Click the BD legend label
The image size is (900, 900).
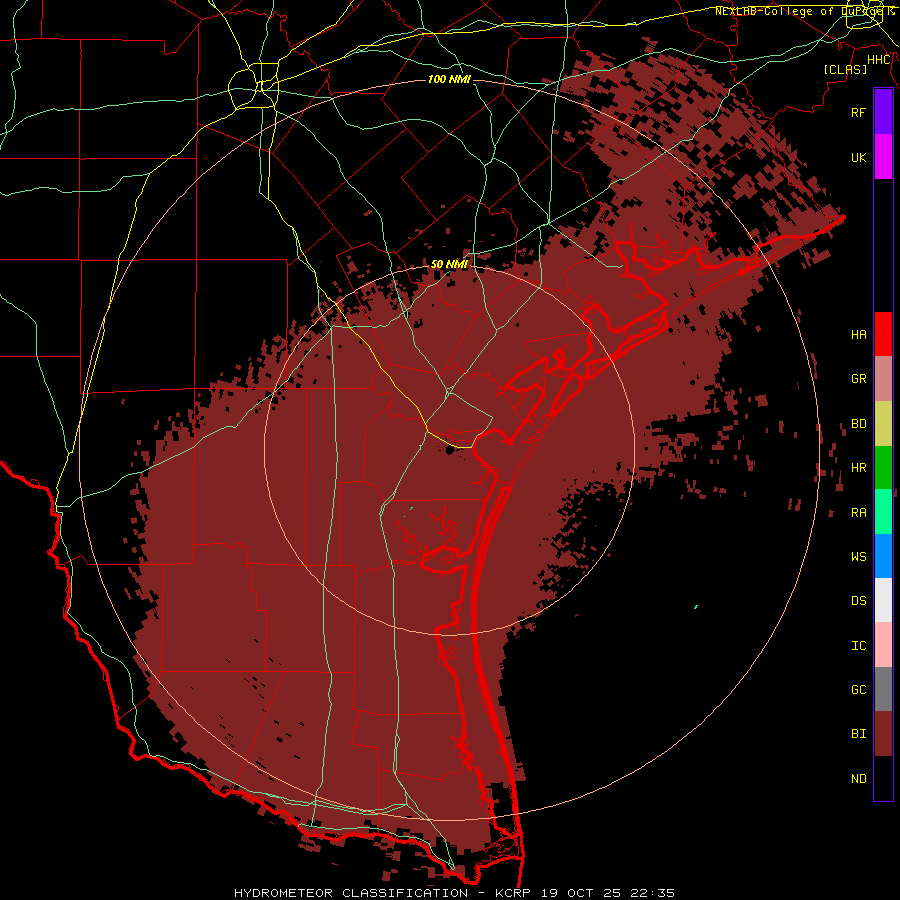coord(859,424)
